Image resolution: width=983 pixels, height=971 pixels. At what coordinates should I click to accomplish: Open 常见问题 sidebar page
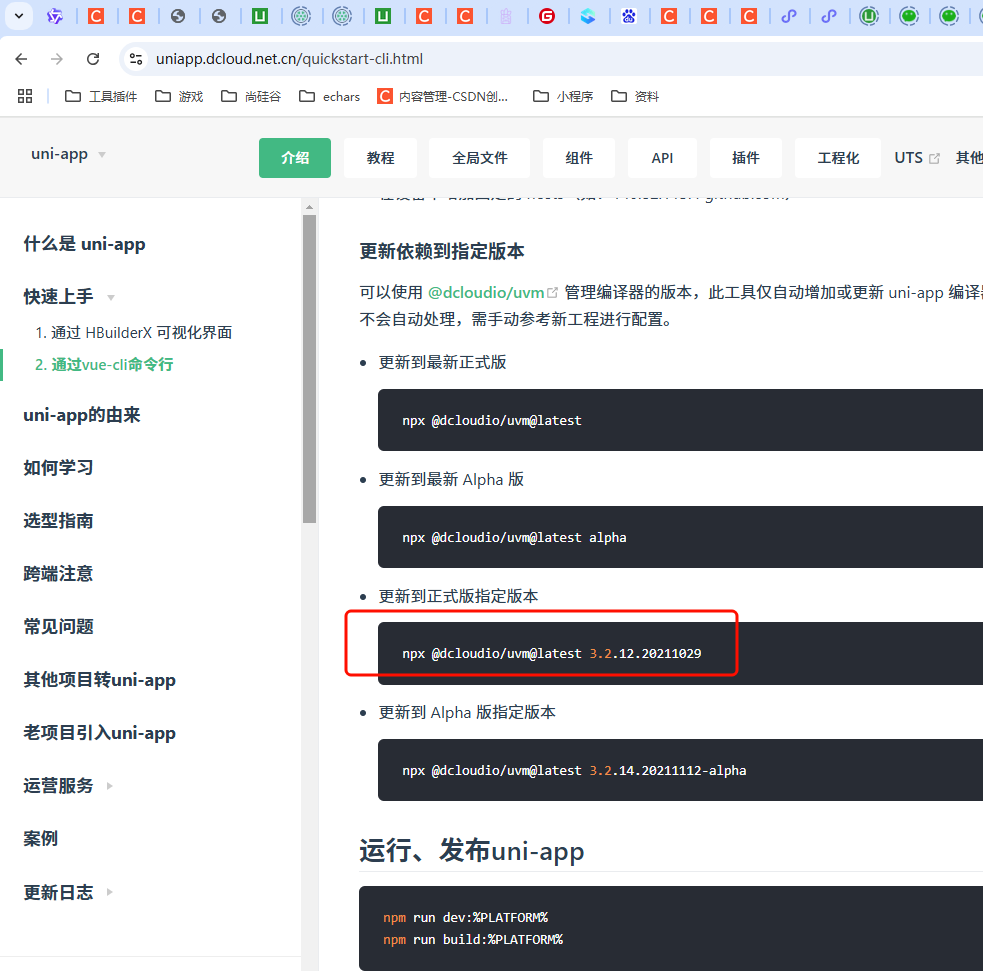(58, 627)
